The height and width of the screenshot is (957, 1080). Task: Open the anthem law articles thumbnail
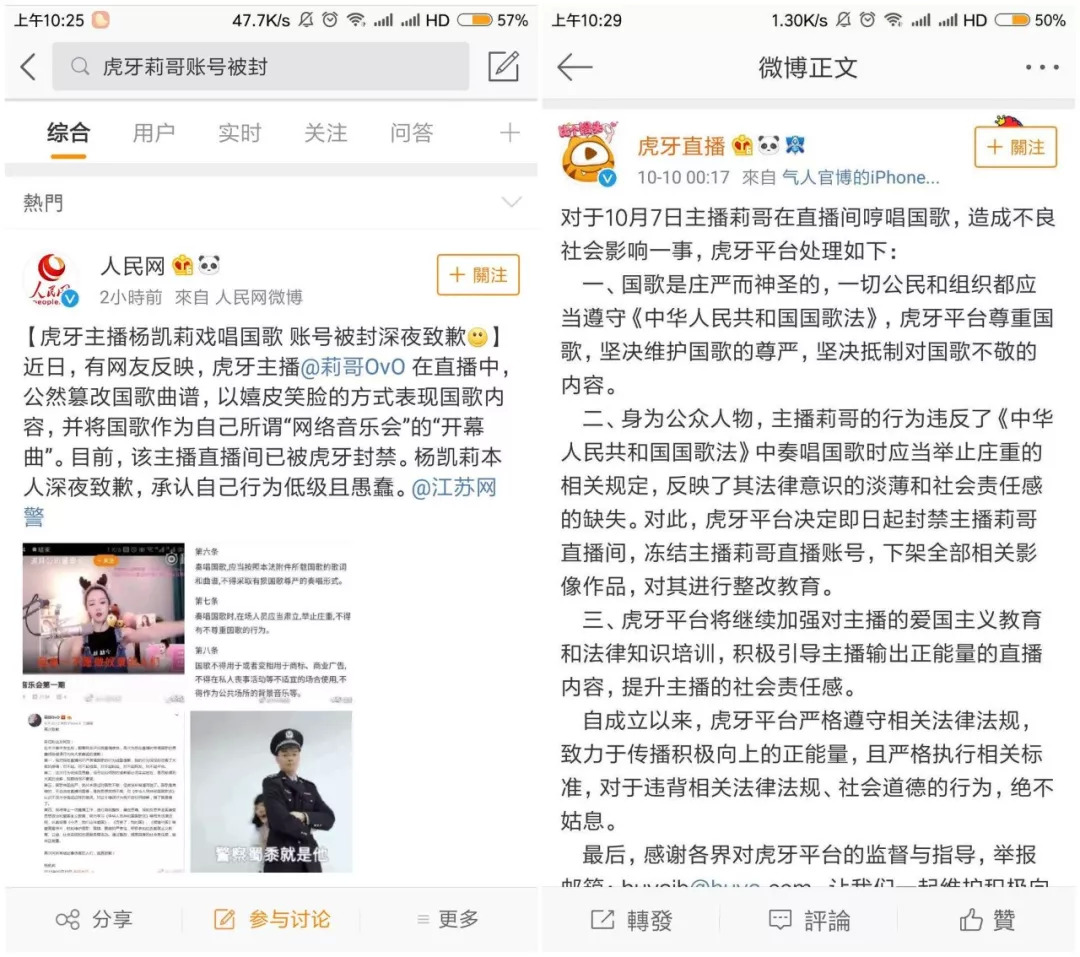271,624
